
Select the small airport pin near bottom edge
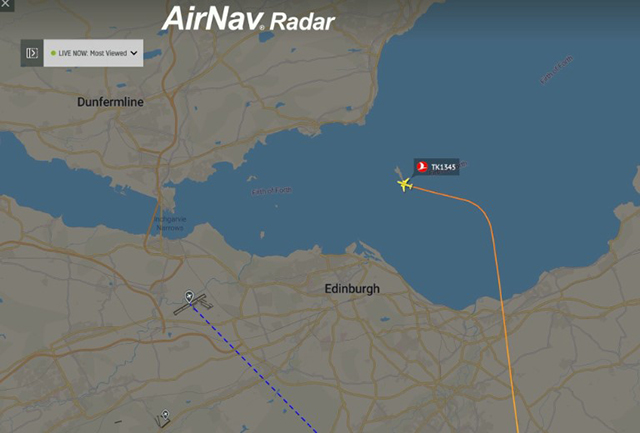coord(165,415)
